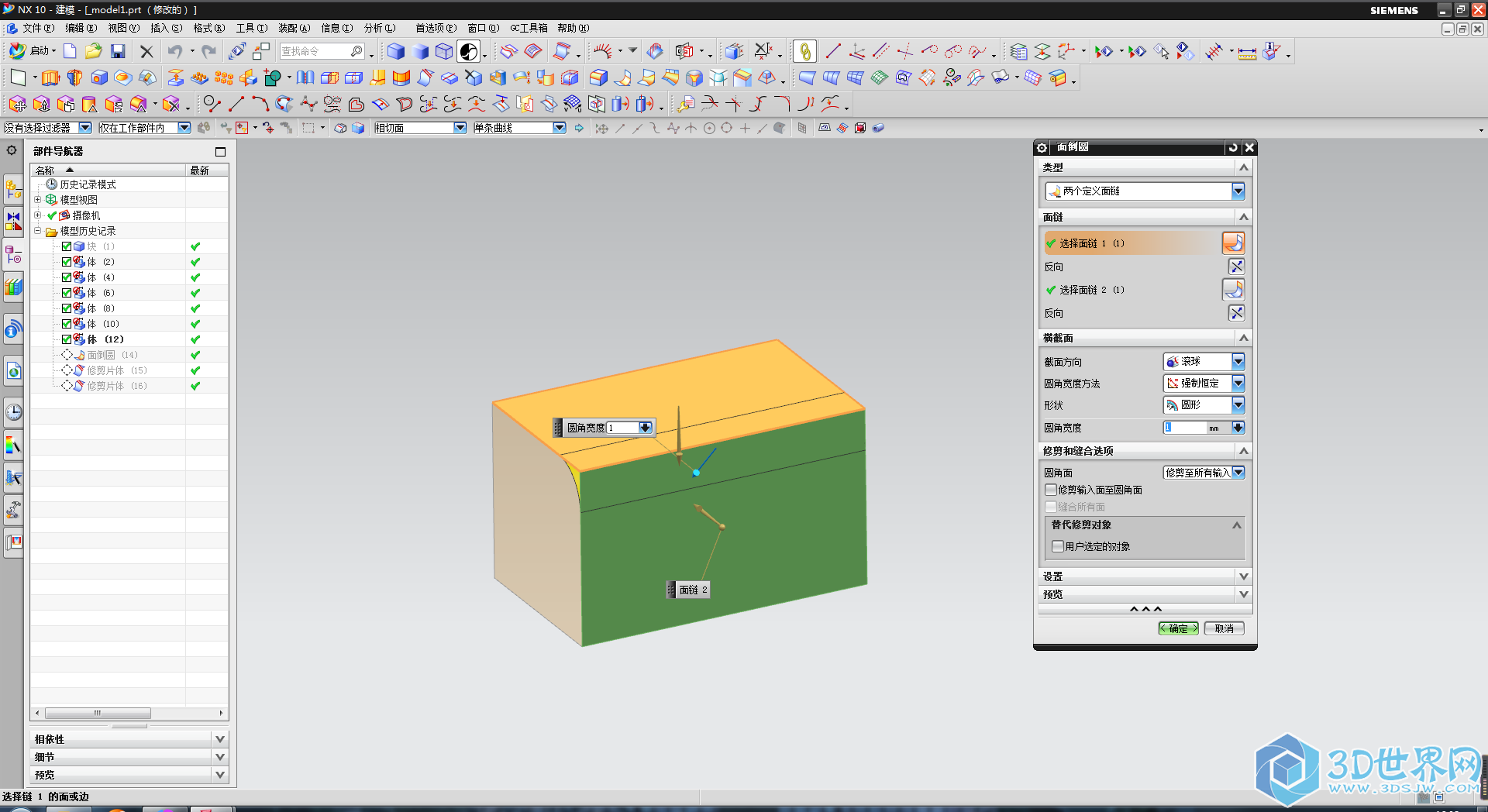Open the 单条曲线 curve rule dropdown
Viewport: 1488px width, 812px height.
coord(519,128)
